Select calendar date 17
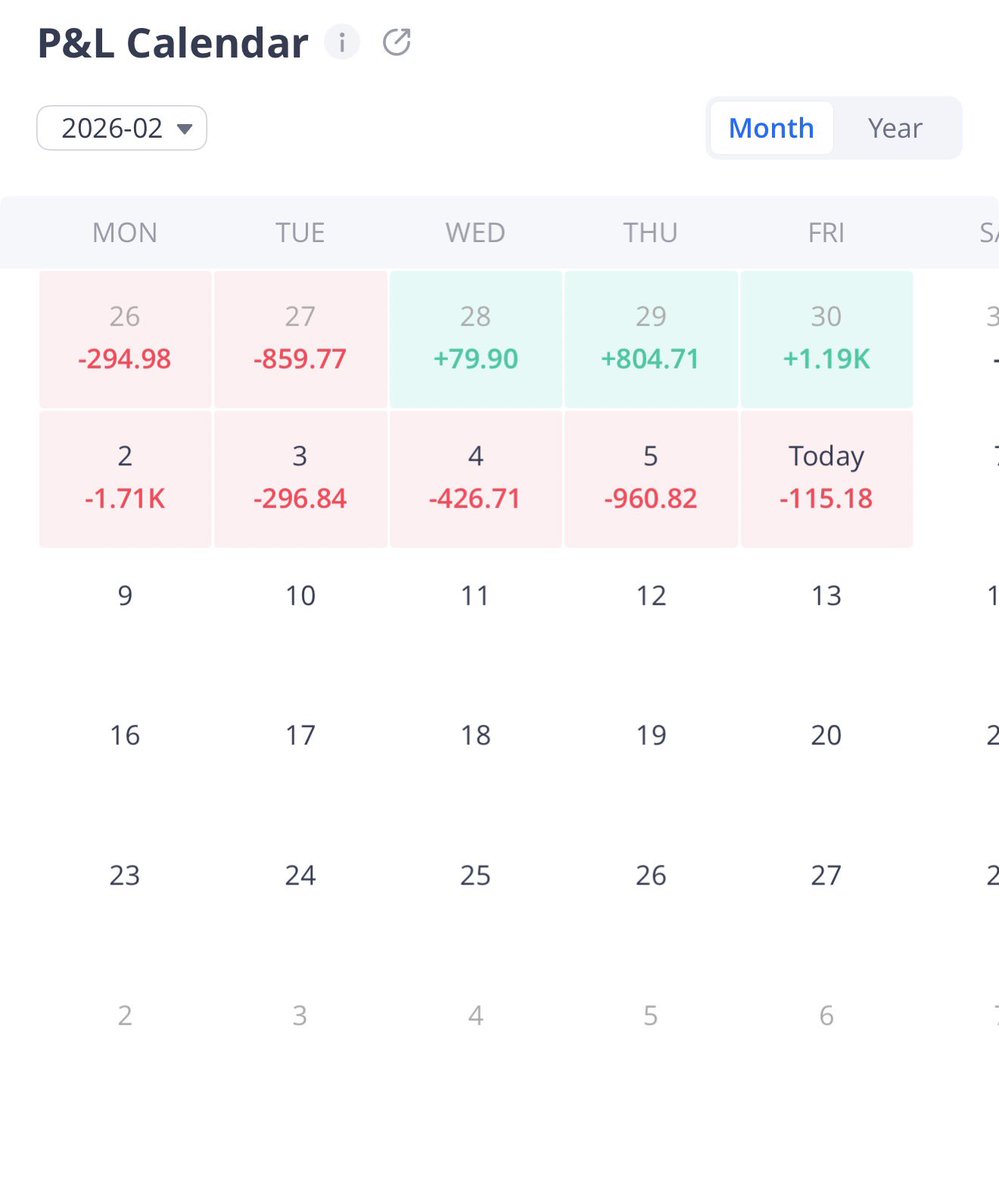 click(x=300, y=736)
